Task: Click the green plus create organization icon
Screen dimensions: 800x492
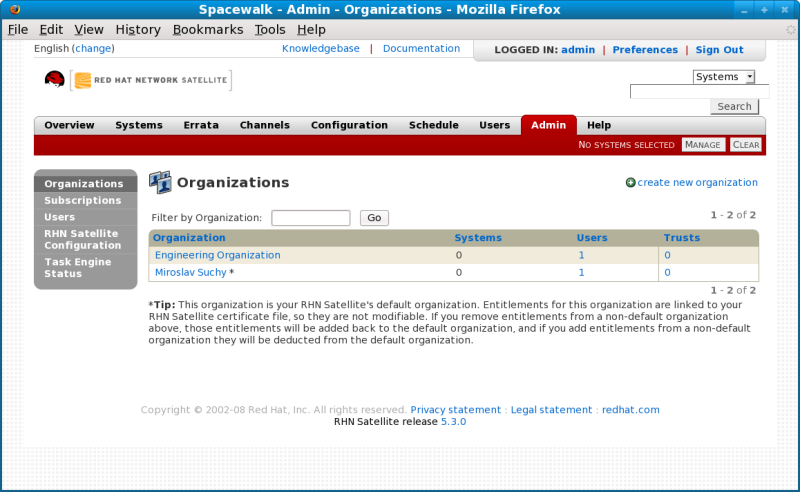Action: pyautogui.click(x=630, y=183)
